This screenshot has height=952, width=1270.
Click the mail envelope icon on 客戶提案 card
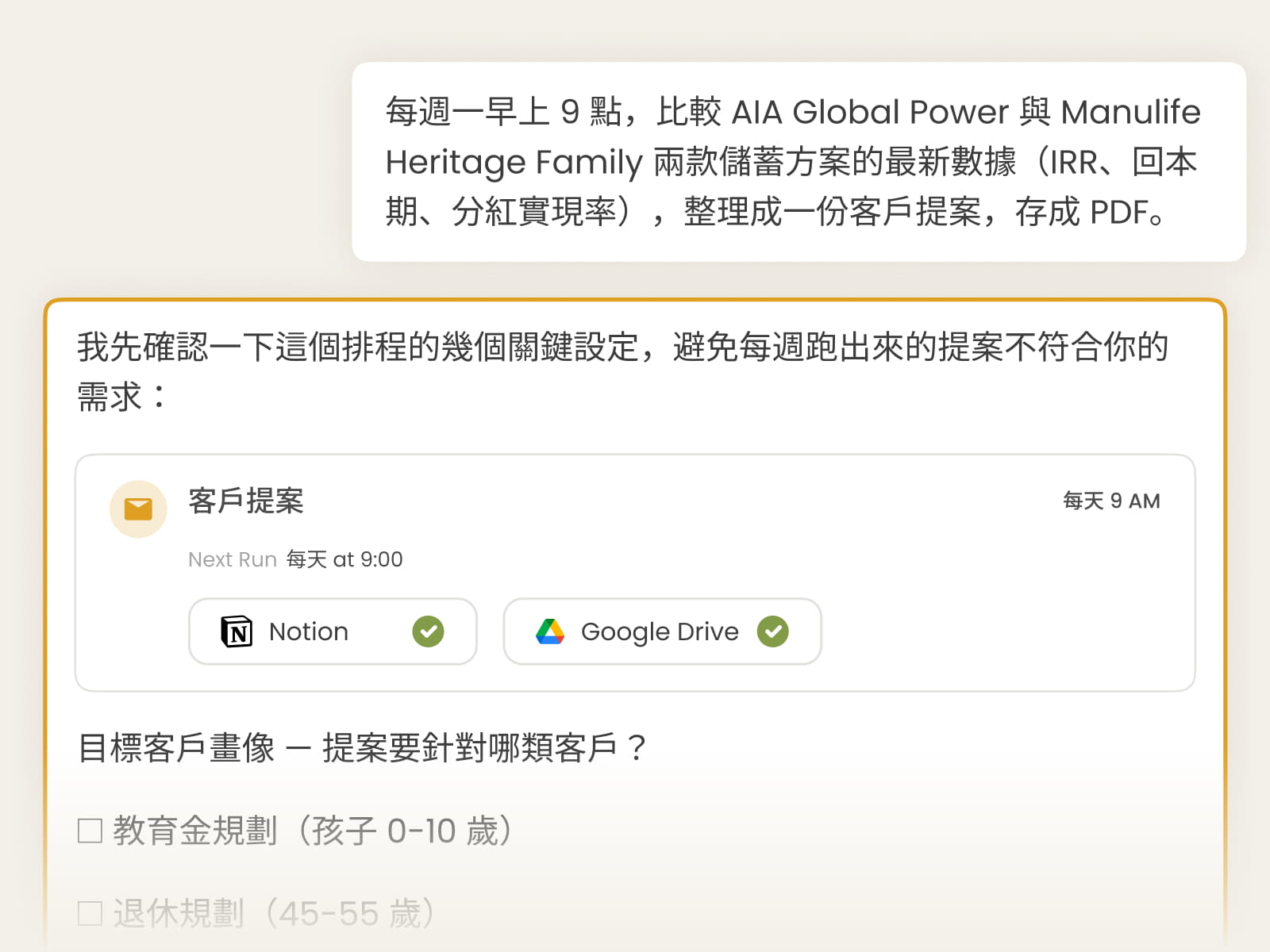coord(138,509)
